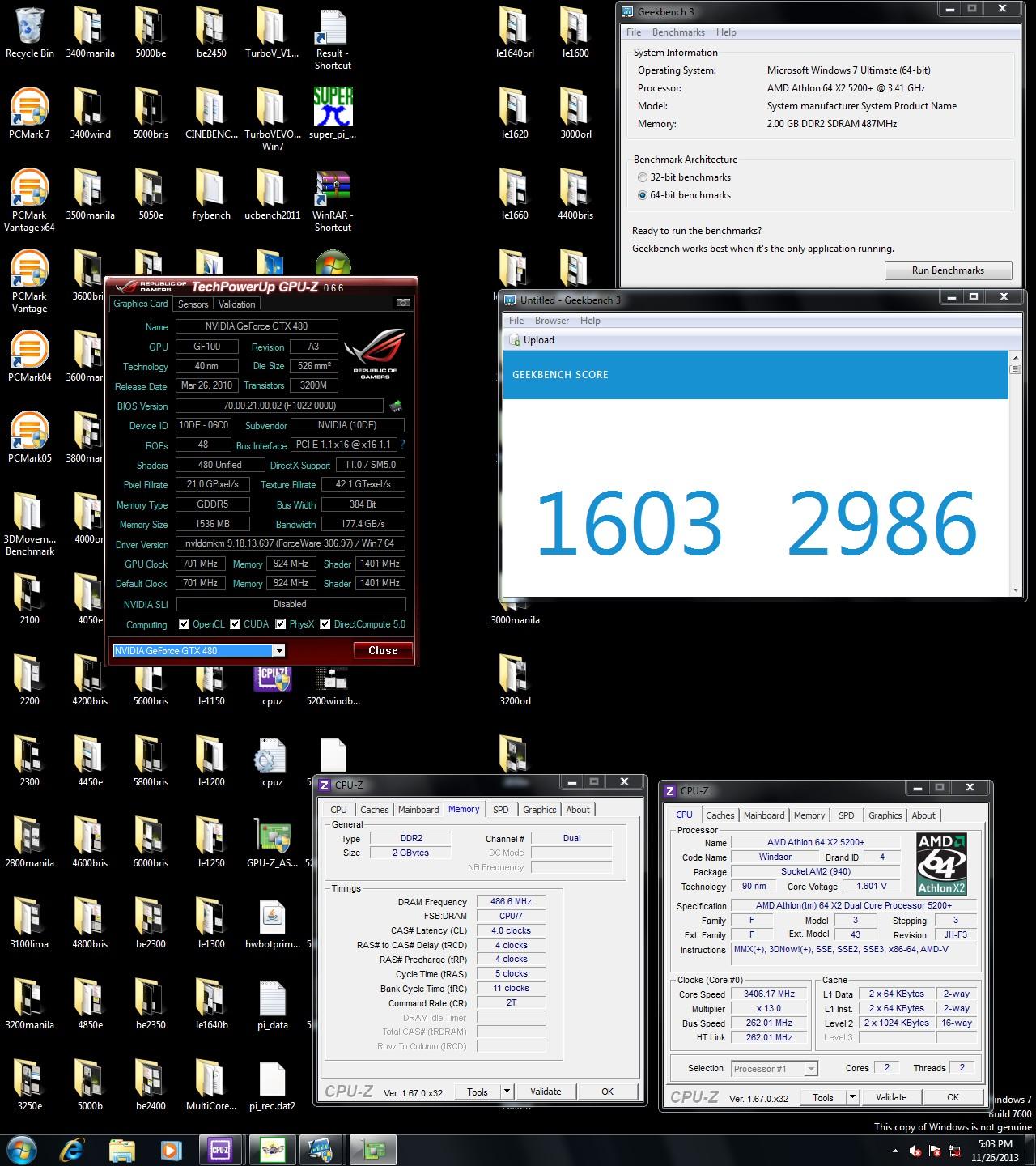Click the GPU-Z BIOS save chip icon
This screenshot has height=1166, width=1036.
pyautogui.click(x=396, y=406)
